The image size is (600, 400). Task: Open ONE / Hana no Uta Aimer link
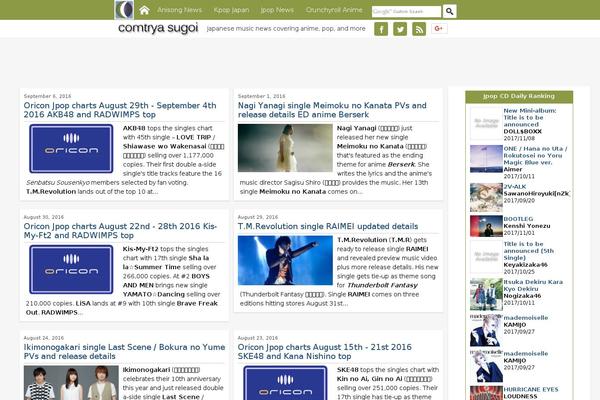pos(535,155)
